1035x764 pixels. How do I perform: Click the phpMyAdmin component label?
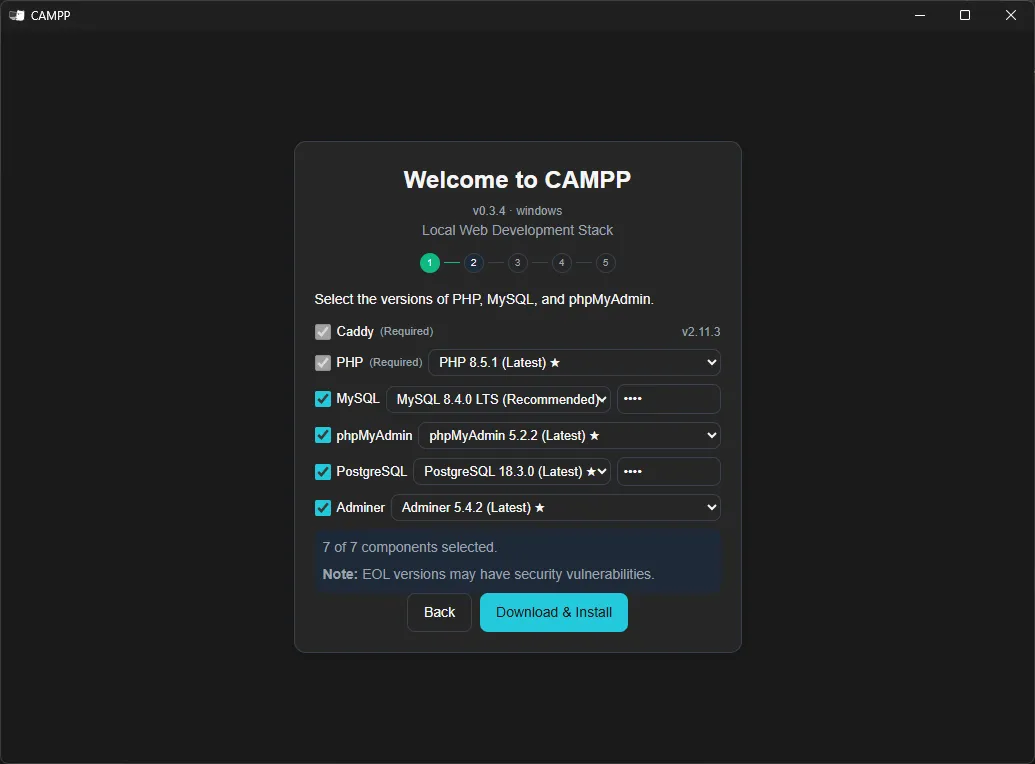click(x=374, y=436)
